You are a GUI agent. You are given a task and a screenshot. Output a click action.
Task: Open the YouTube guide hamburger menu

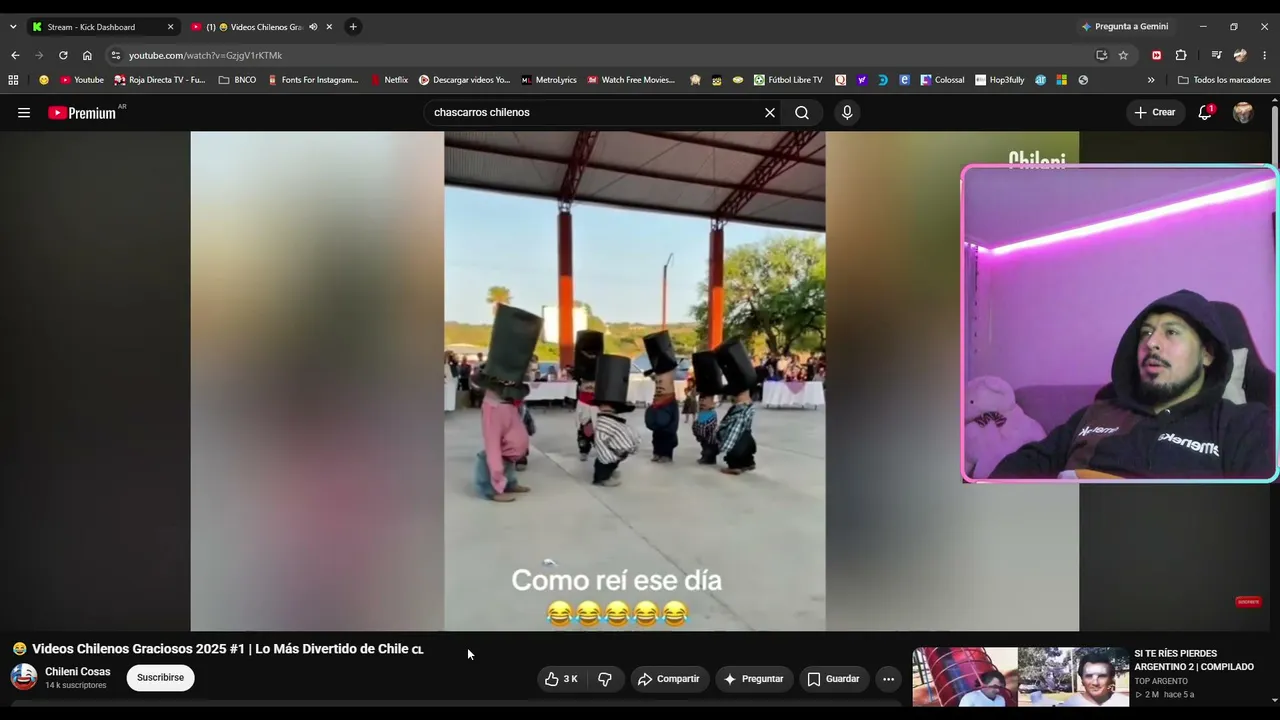pyautogui.click(x=24, y=113)
